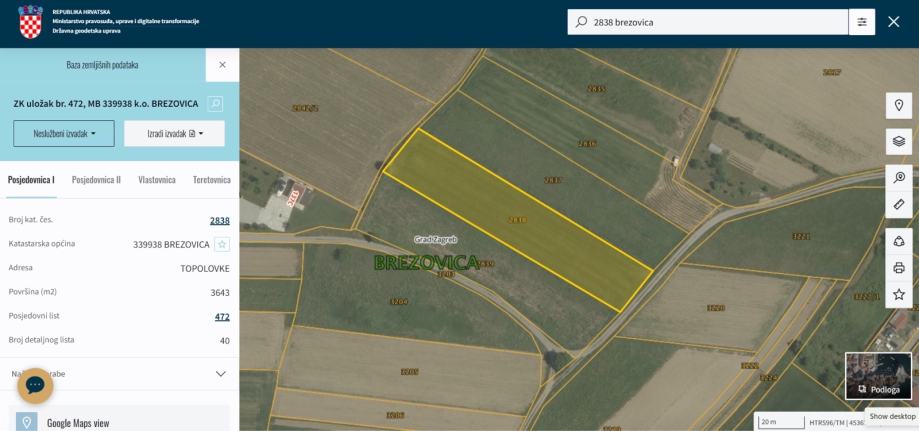
Task: Open the Izradi izvadak dropdown
Action: [174, 134]
